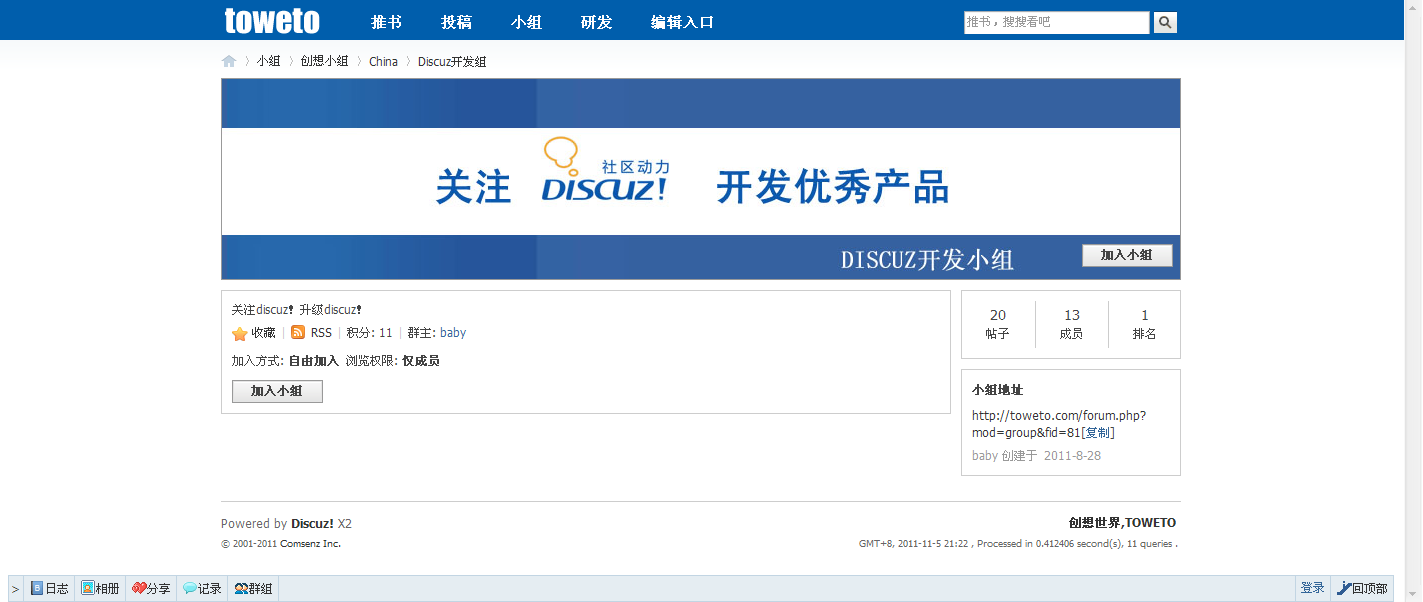This screenshot has width=1423, height=602.
Task: Click 创想小组 in the breadcrumb
Action: click(x=324, y=61)
